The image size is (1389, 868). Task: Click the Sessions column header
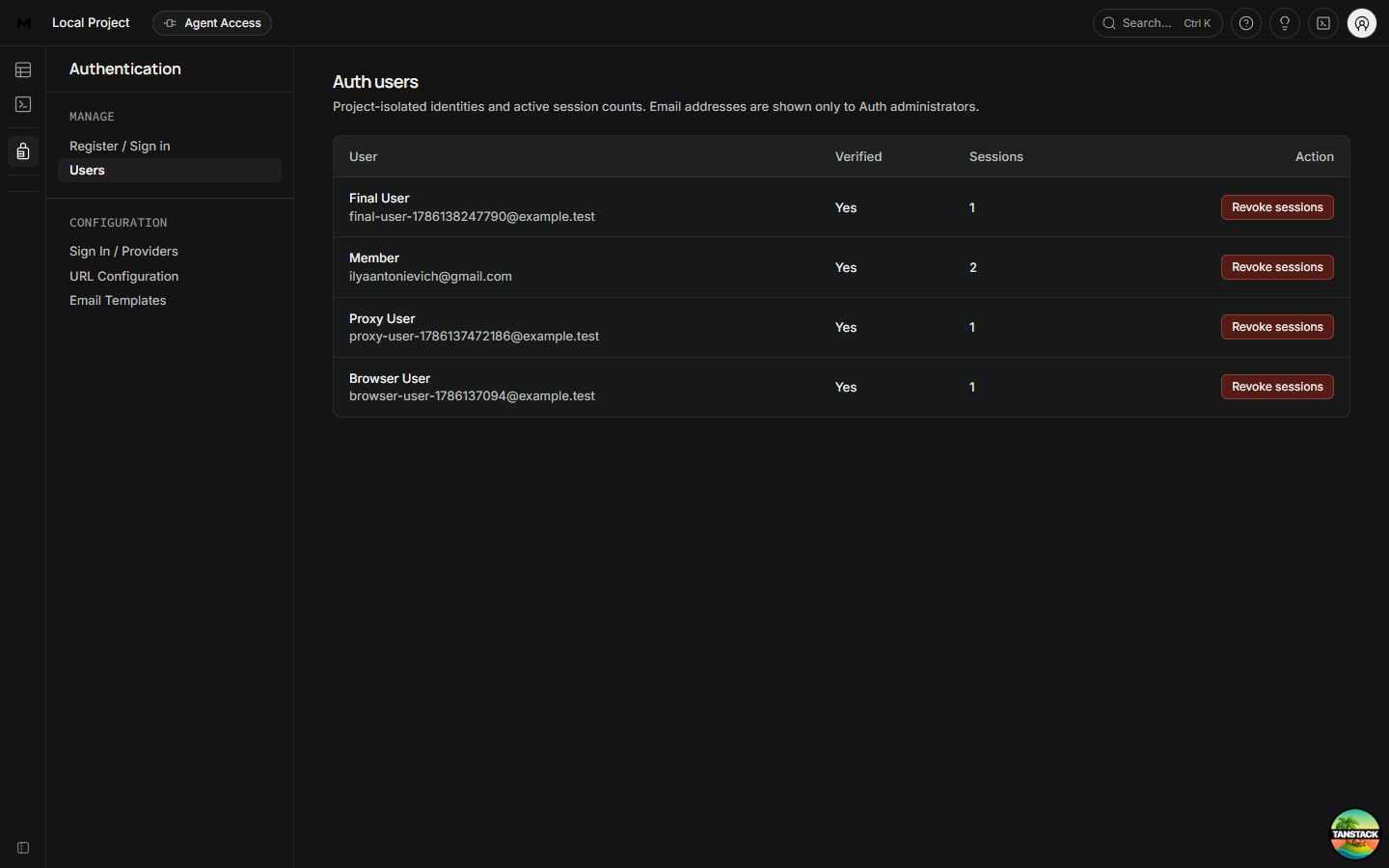(996, 156)
